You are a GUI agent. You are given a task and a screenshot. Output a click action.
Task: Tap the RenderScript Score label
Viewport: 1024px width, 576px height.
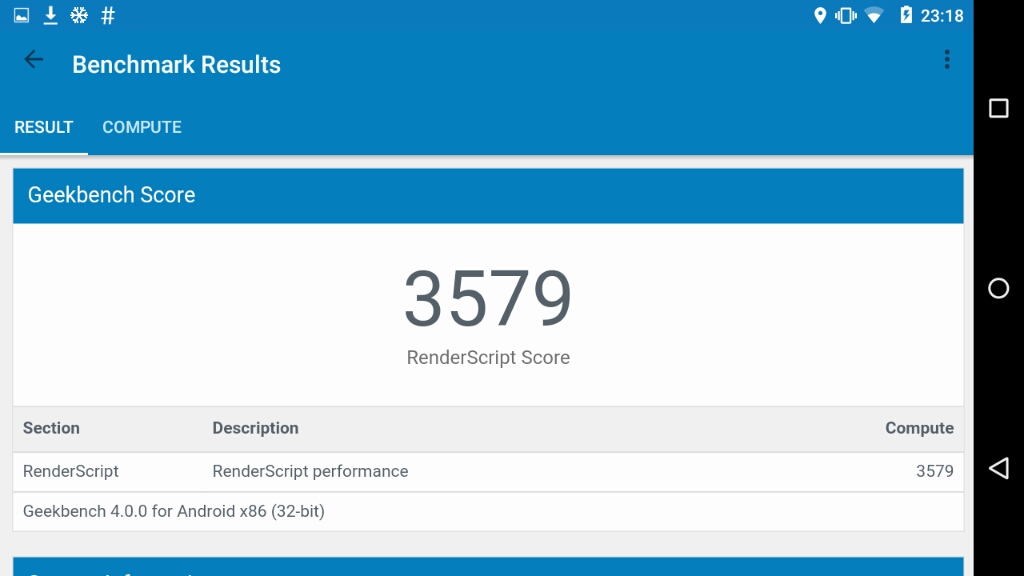pos(488,357)
